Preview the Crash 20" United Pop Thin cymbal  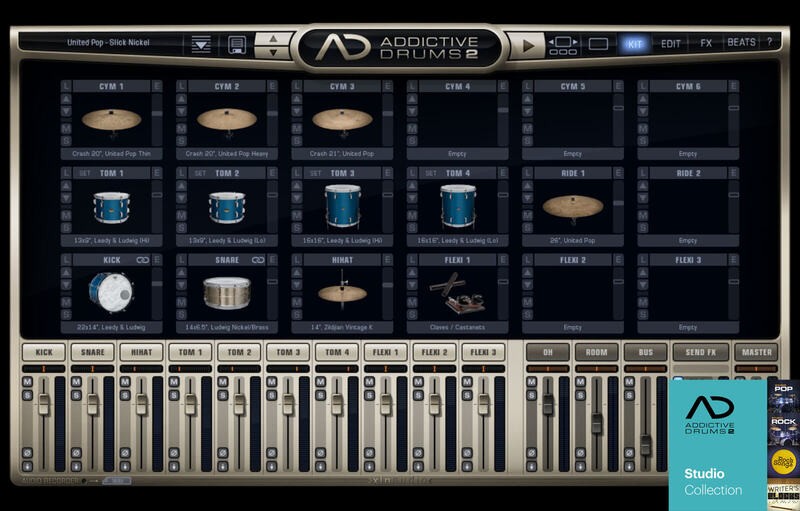(x=111, y=120)
